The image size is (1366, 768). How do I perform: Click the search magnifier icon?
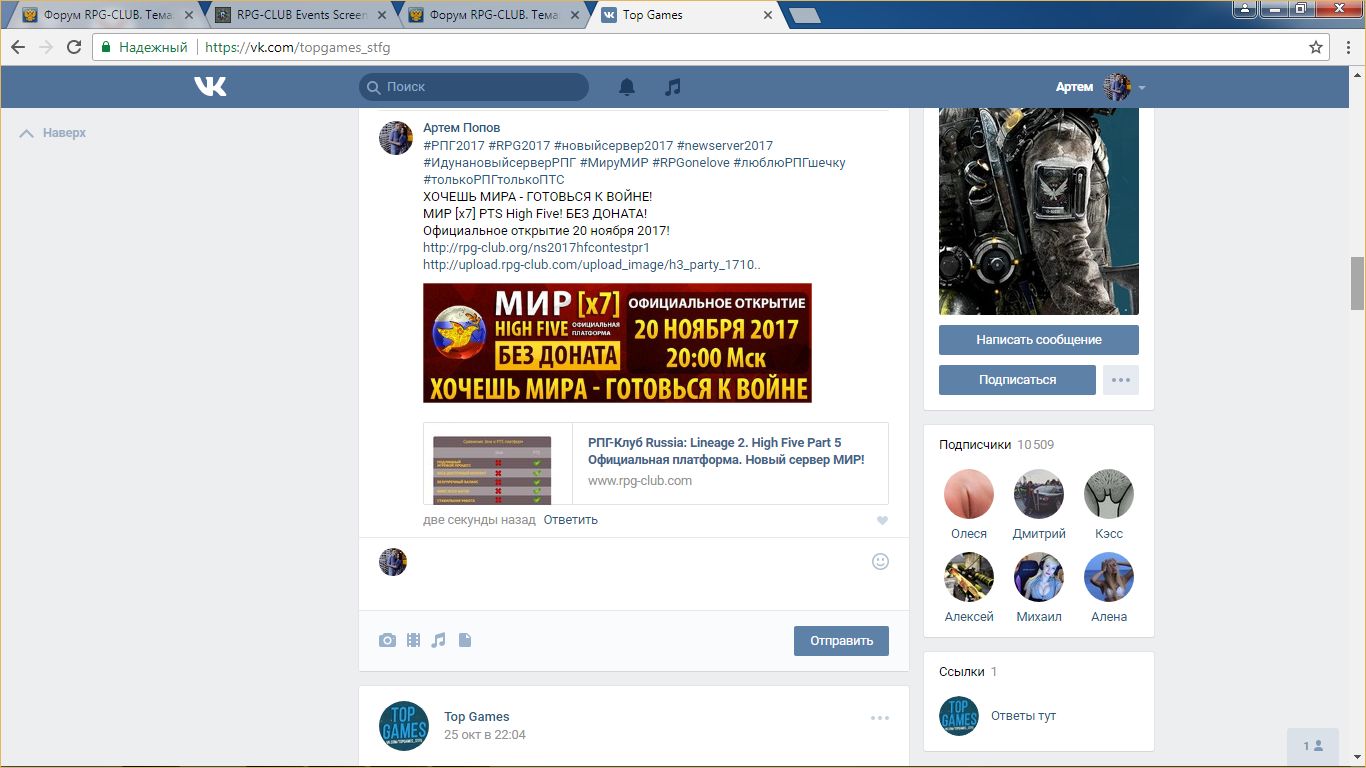pyautogui.click(x=374, y=87)
